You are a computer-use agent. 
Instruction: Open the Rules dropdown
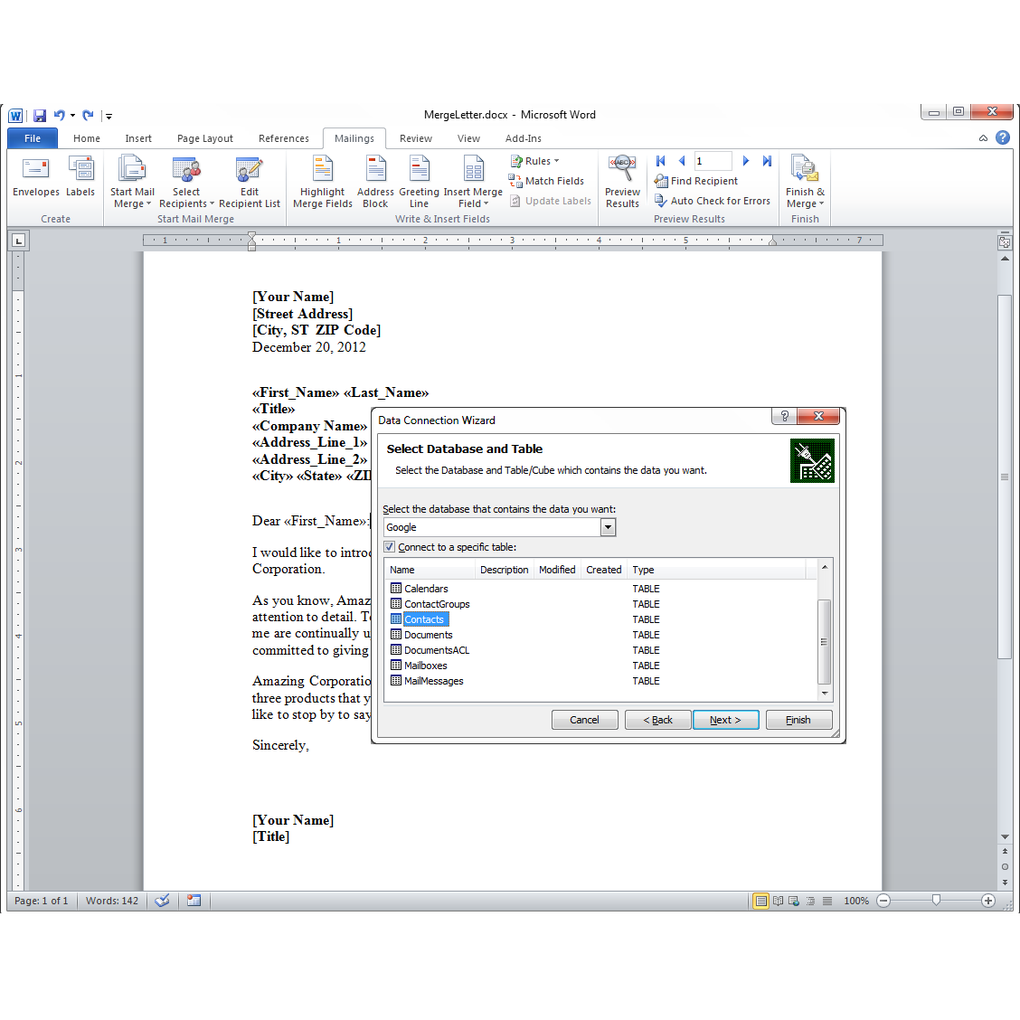tap(535, 161)
